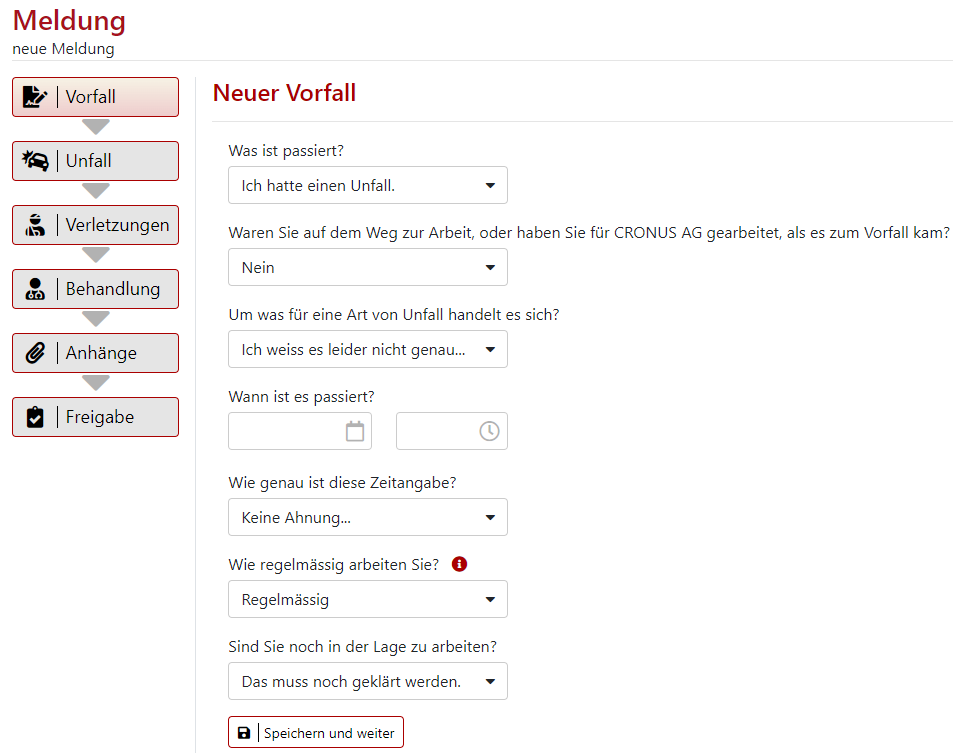
Task: Click the Unfall car crash icon
Action: coord(35,161)
